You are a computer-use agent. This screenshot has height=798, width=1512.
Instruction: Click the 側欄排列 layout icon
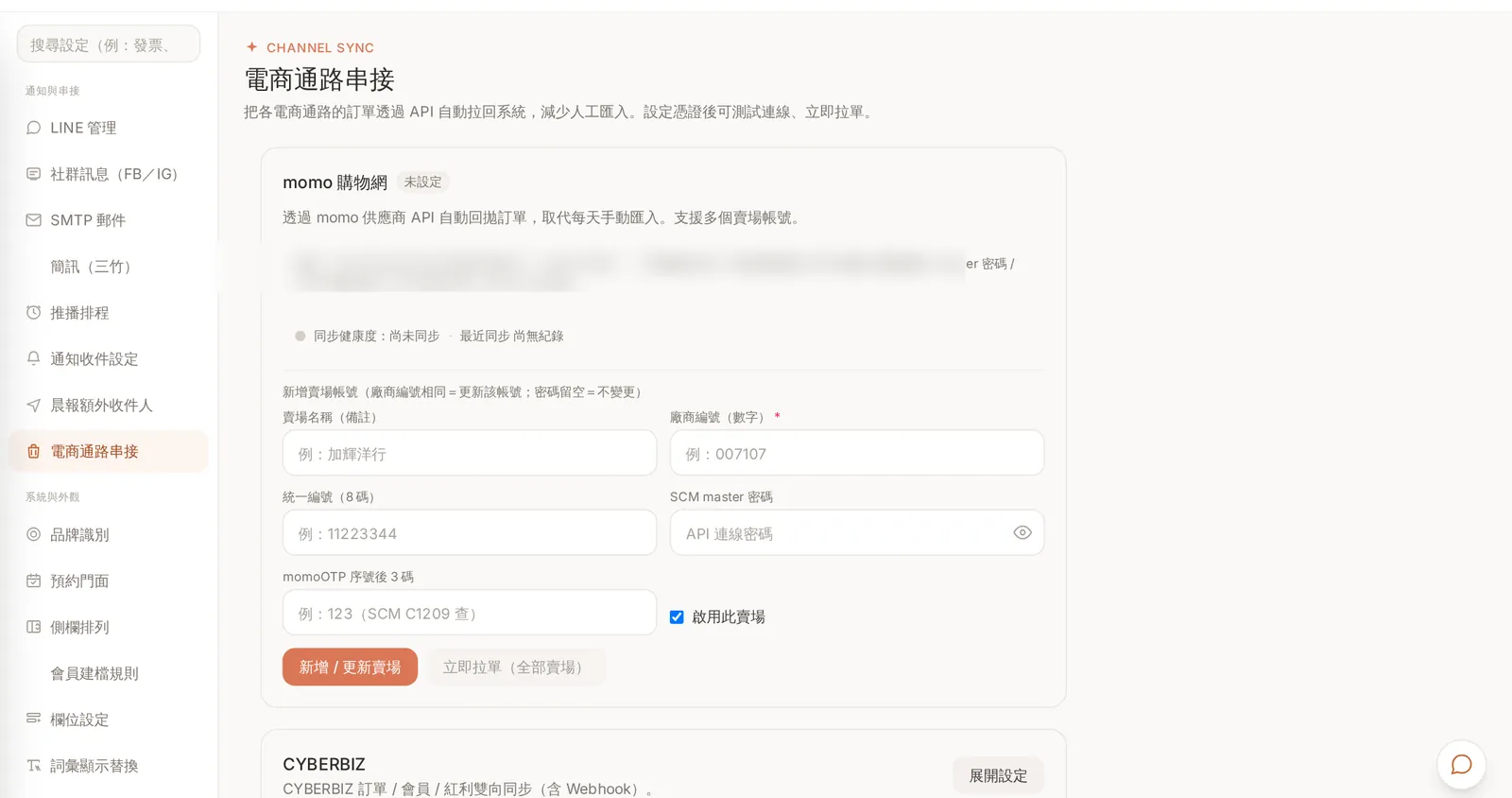pyautogui.click(x=34, y=628)
